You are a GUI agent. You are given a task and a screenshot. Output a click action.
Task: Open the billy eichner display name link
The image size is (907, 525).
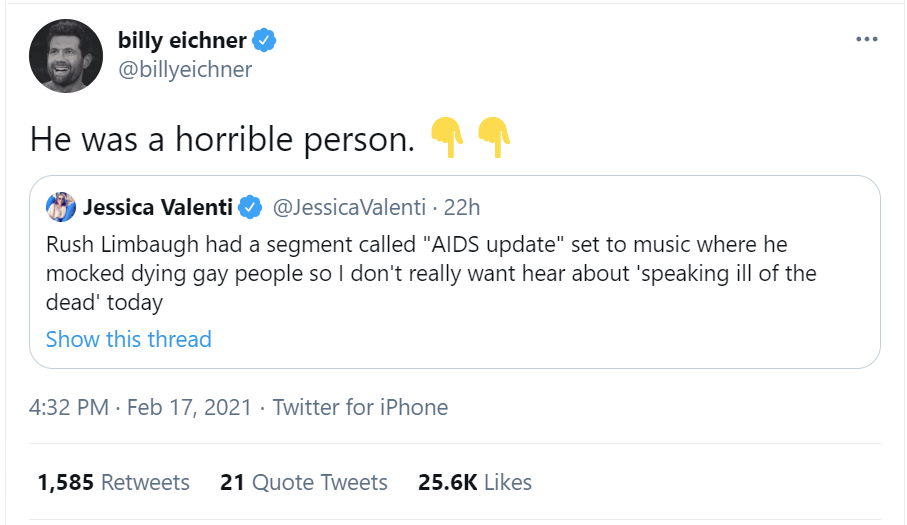coord(182,41)
